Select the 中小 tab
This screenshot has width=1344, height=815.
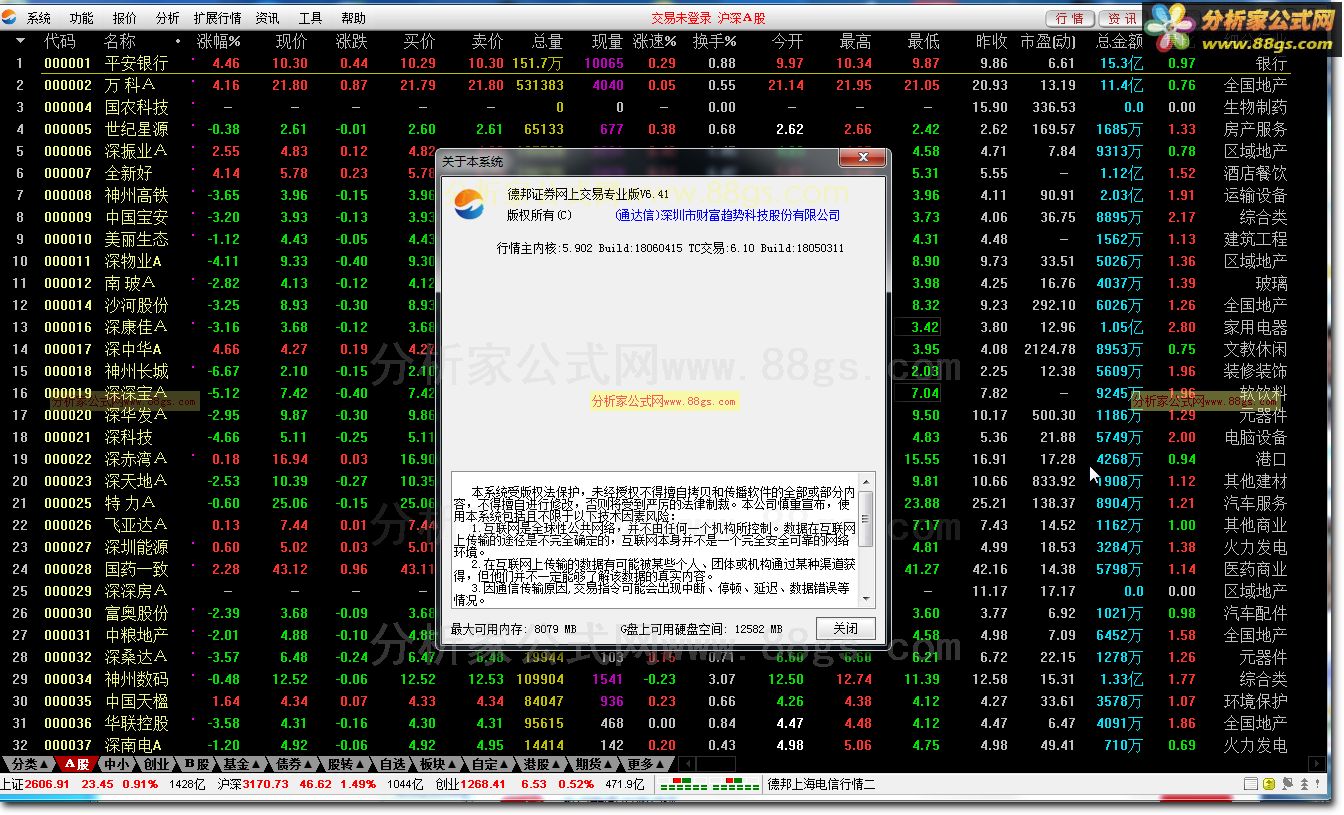pyautogui.click(x=116, y=764)
